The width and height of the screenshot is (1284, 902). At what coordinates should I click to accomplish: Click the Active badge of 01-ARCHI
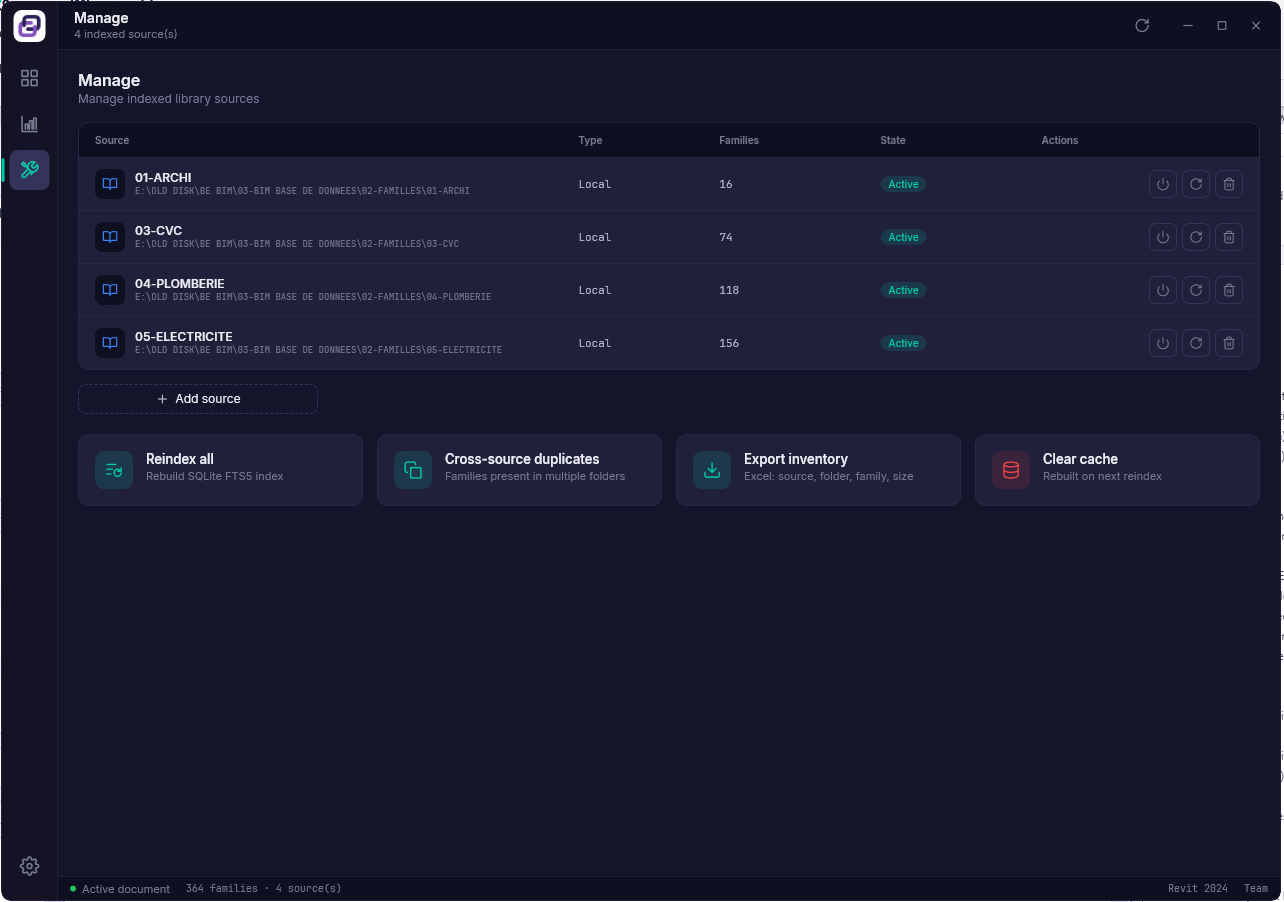[903, 184]
